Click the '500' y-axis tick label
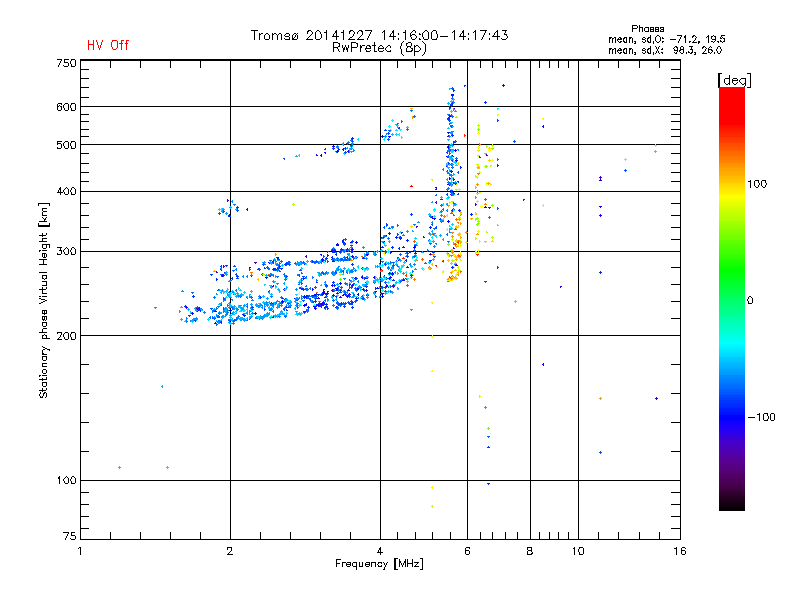The height and width of the screenshot is (600, 800). tap(67, 145)
